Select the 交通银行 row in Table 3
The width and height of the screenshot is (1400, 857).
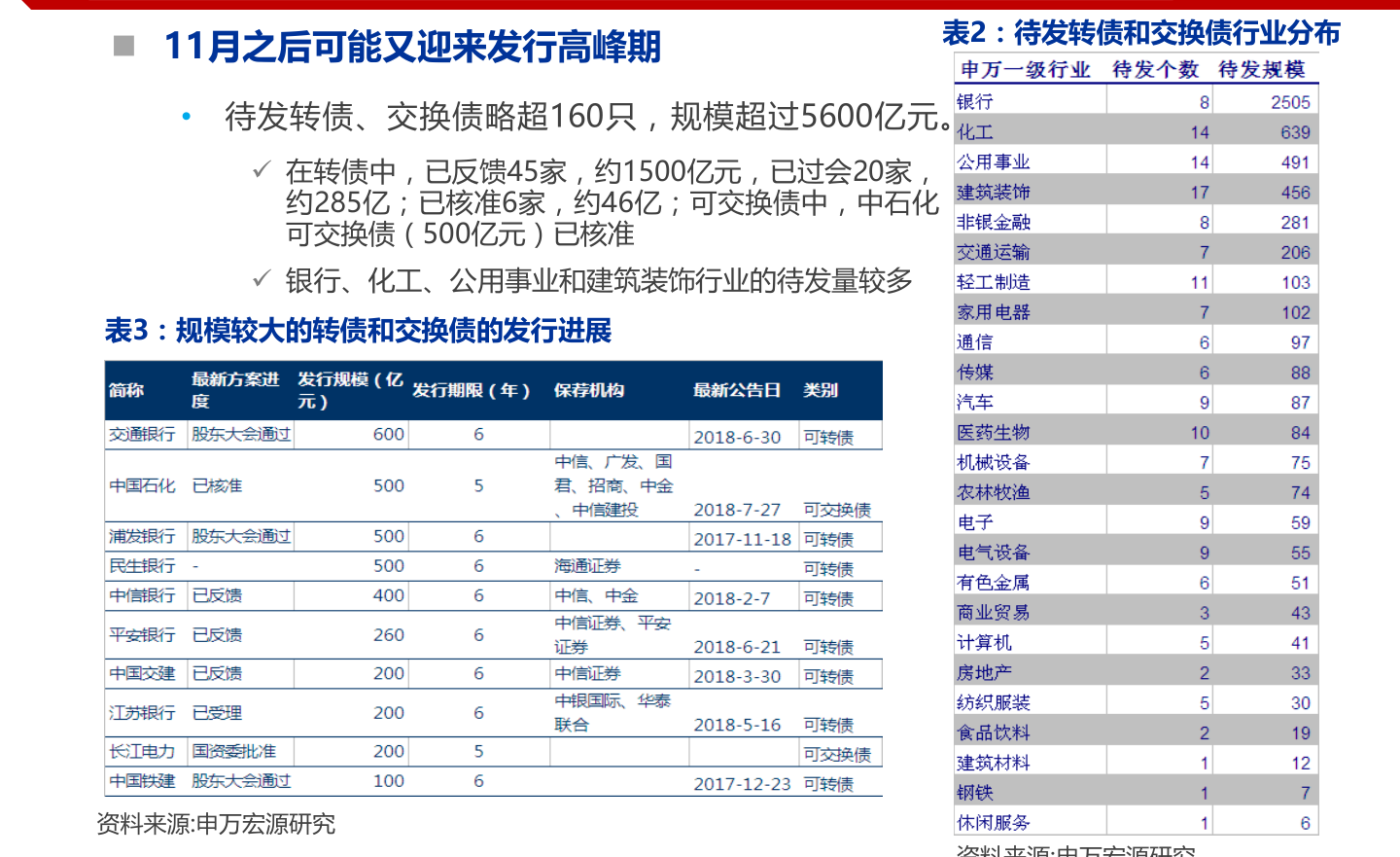tap(139, 436)
